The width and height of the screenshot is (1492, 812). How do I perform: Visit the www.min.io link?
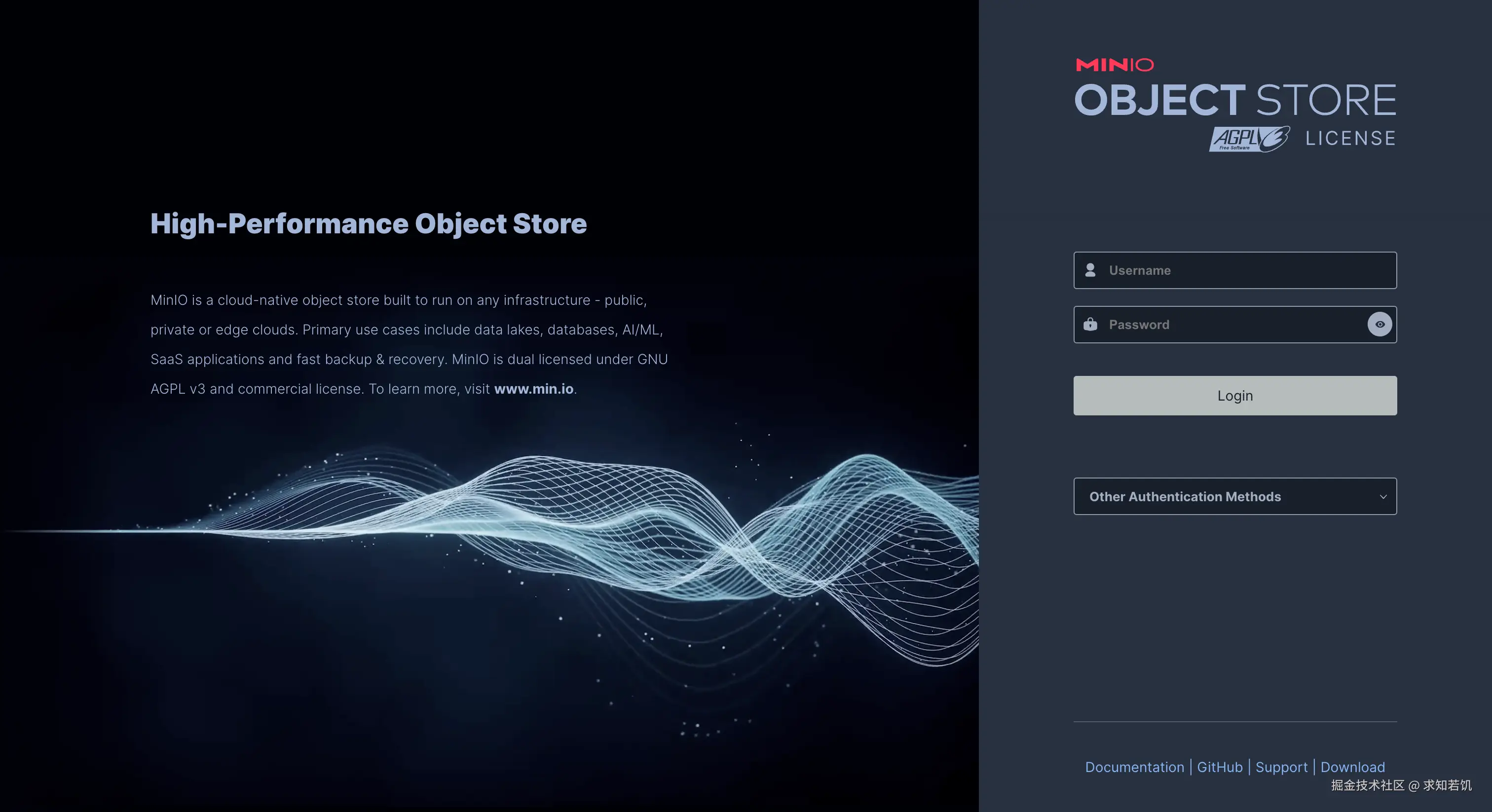pos(533,389)
